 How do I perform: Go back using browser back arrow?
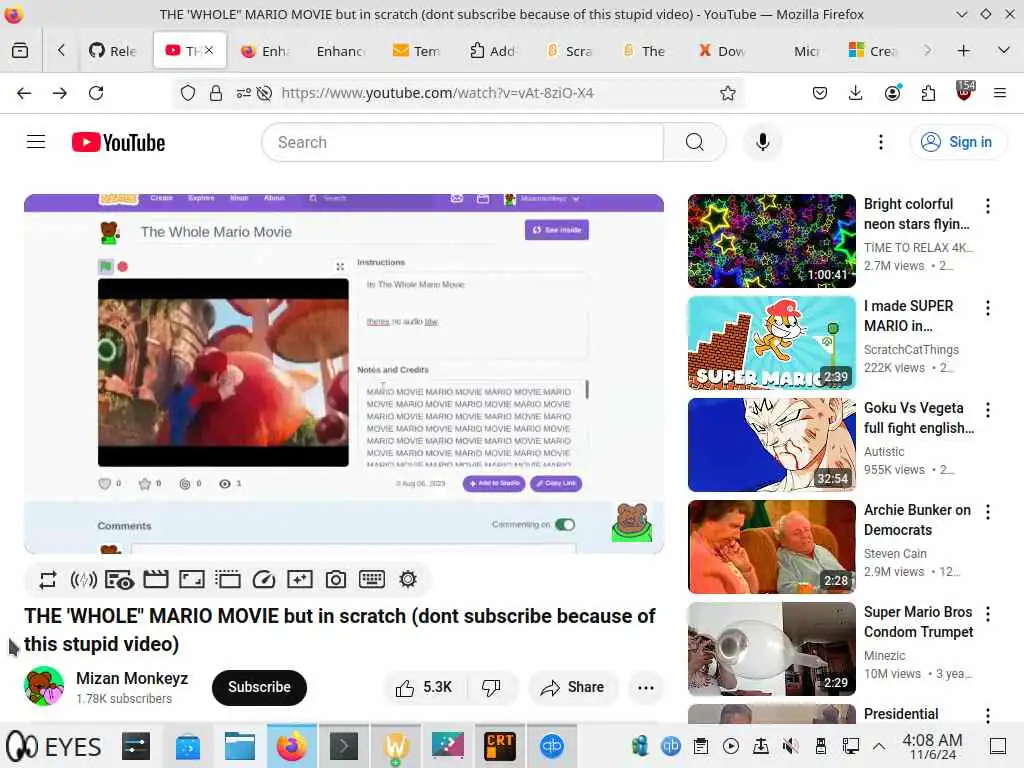pyautogui.click(x=24, y=93)
